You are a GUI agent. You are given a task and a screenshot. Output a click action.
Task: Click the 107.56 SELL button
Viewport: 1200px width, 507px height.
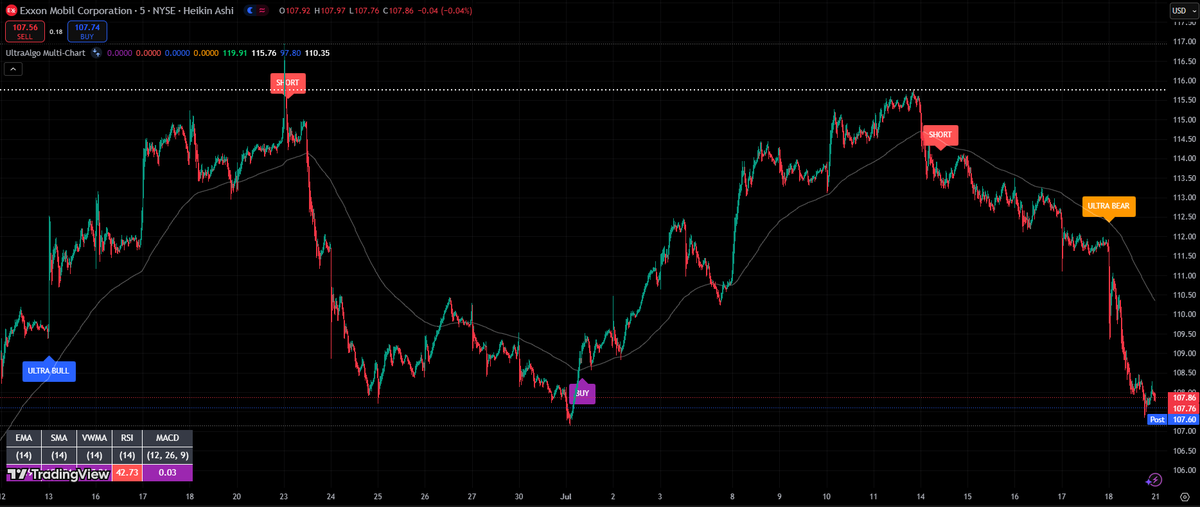(x=25, y=31)
